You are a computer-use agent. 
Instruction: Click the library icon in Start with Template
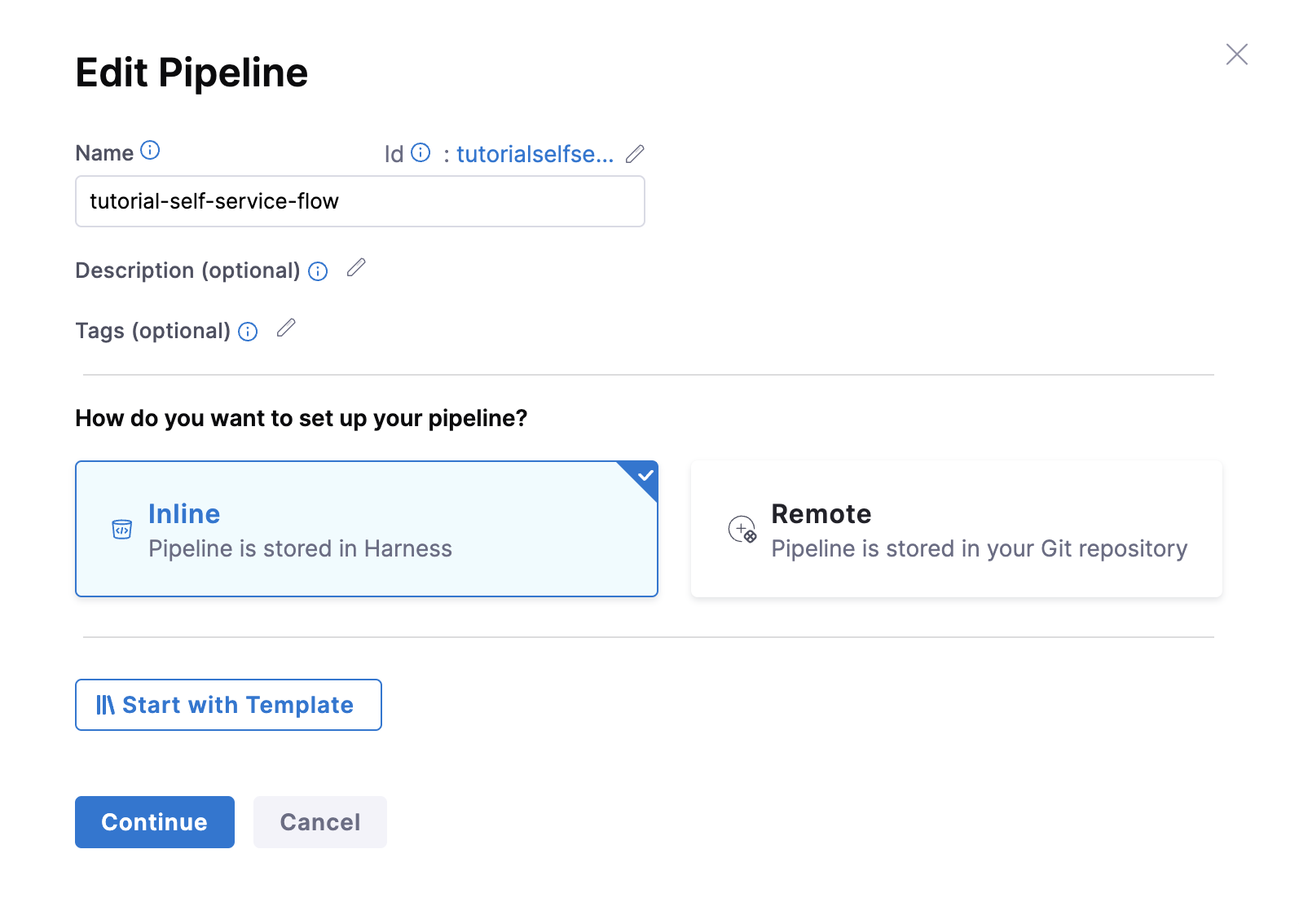(x=105, y=705)
